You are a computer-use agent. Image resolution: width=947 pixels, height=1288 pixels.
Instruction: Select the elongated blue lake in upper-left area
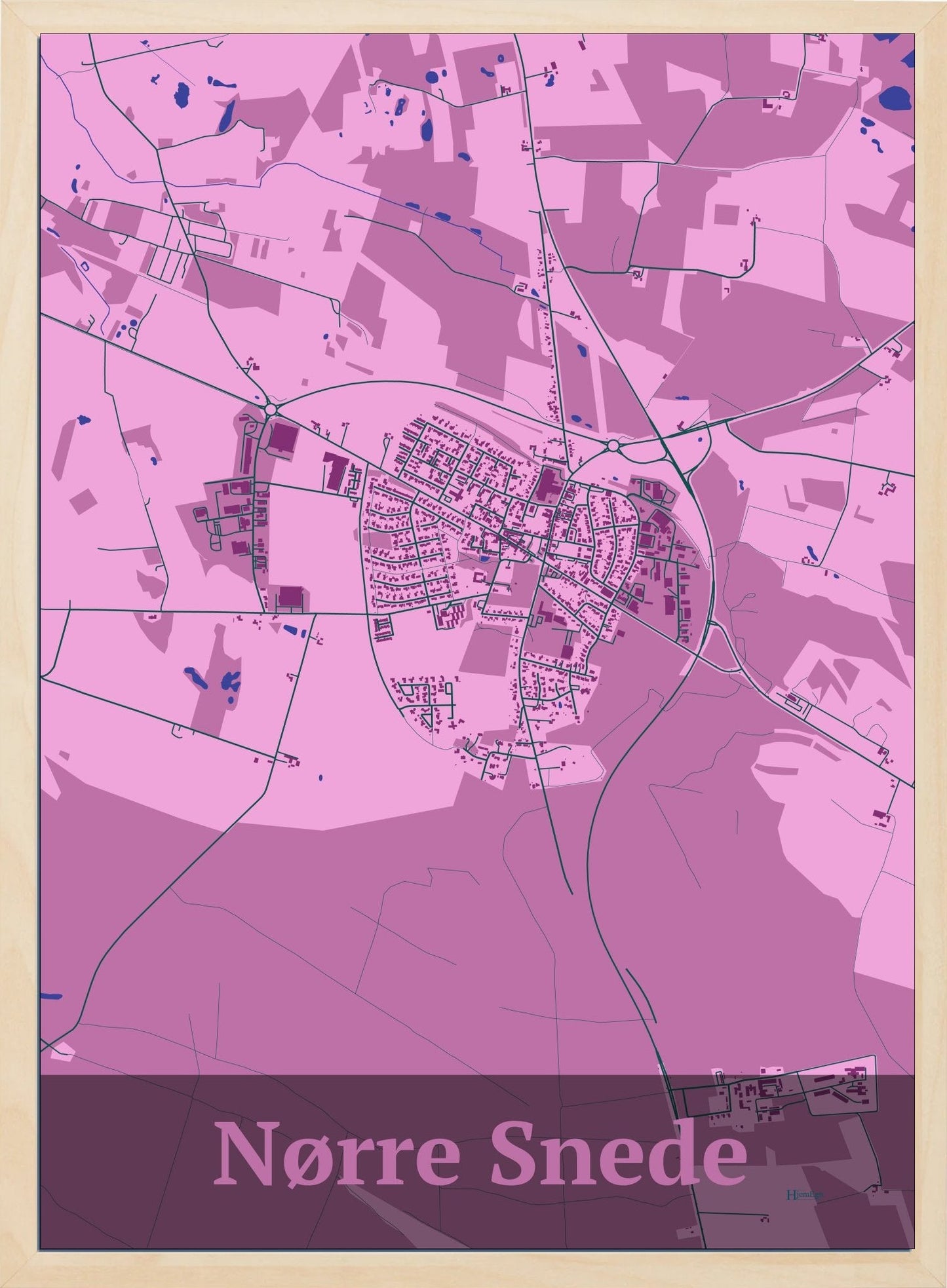(x=226, y=115)
